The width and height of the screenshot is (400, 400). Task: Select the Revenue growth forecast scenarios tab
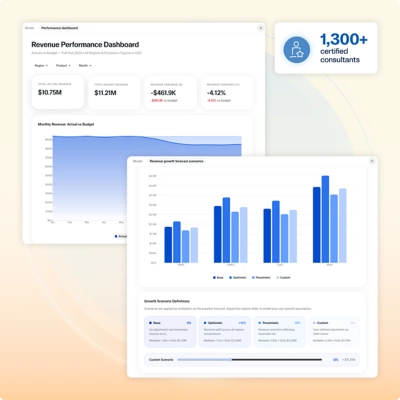pyautogui.click(x=176, y=161)
